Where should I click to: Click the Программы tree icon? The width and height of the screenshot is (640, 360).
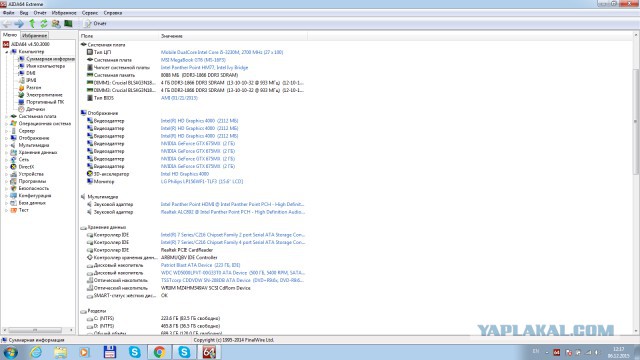[13, 181]
